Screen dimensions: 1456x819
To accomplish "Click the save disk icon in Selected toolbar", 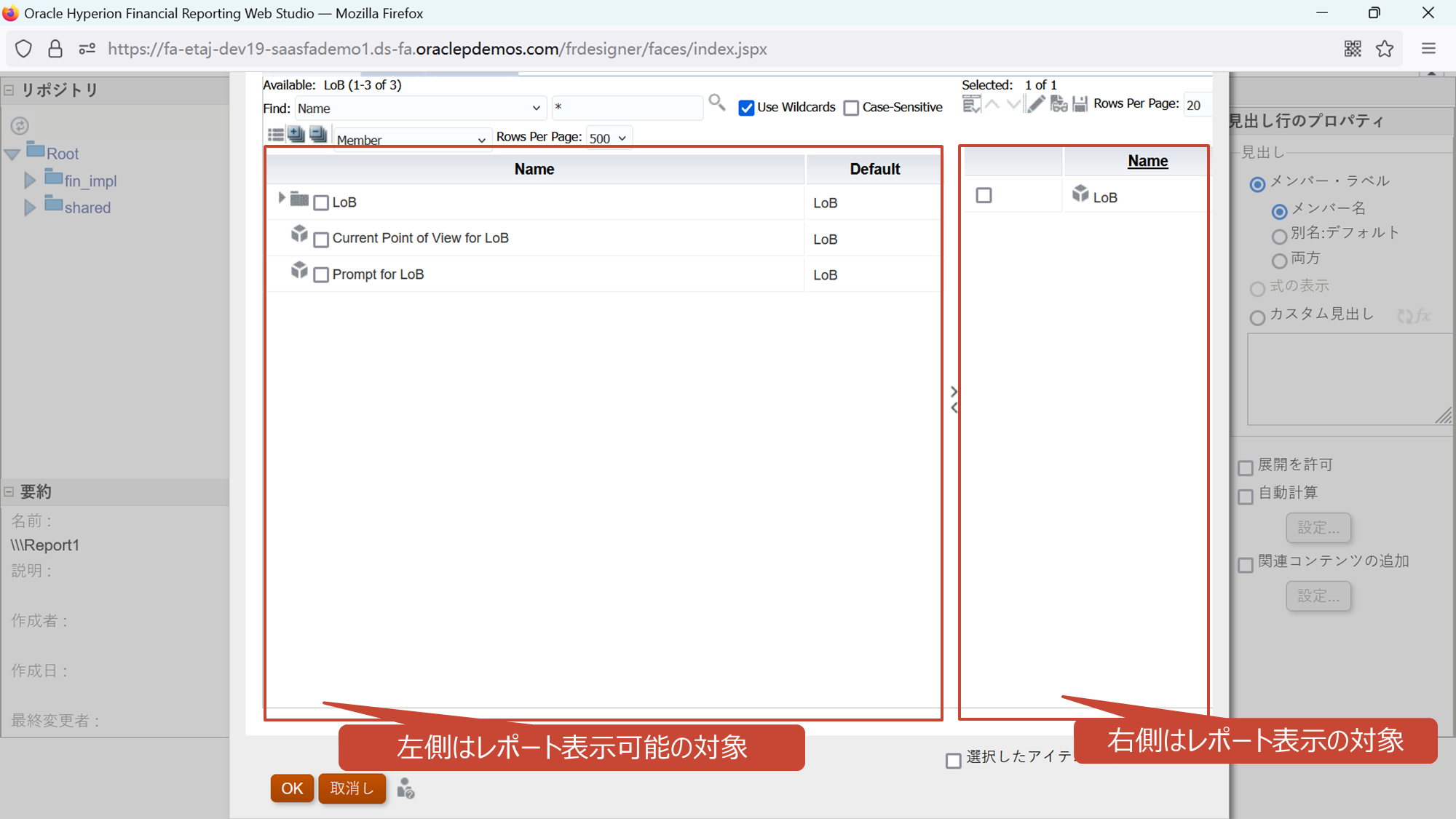I will (x=1080, y=104).
